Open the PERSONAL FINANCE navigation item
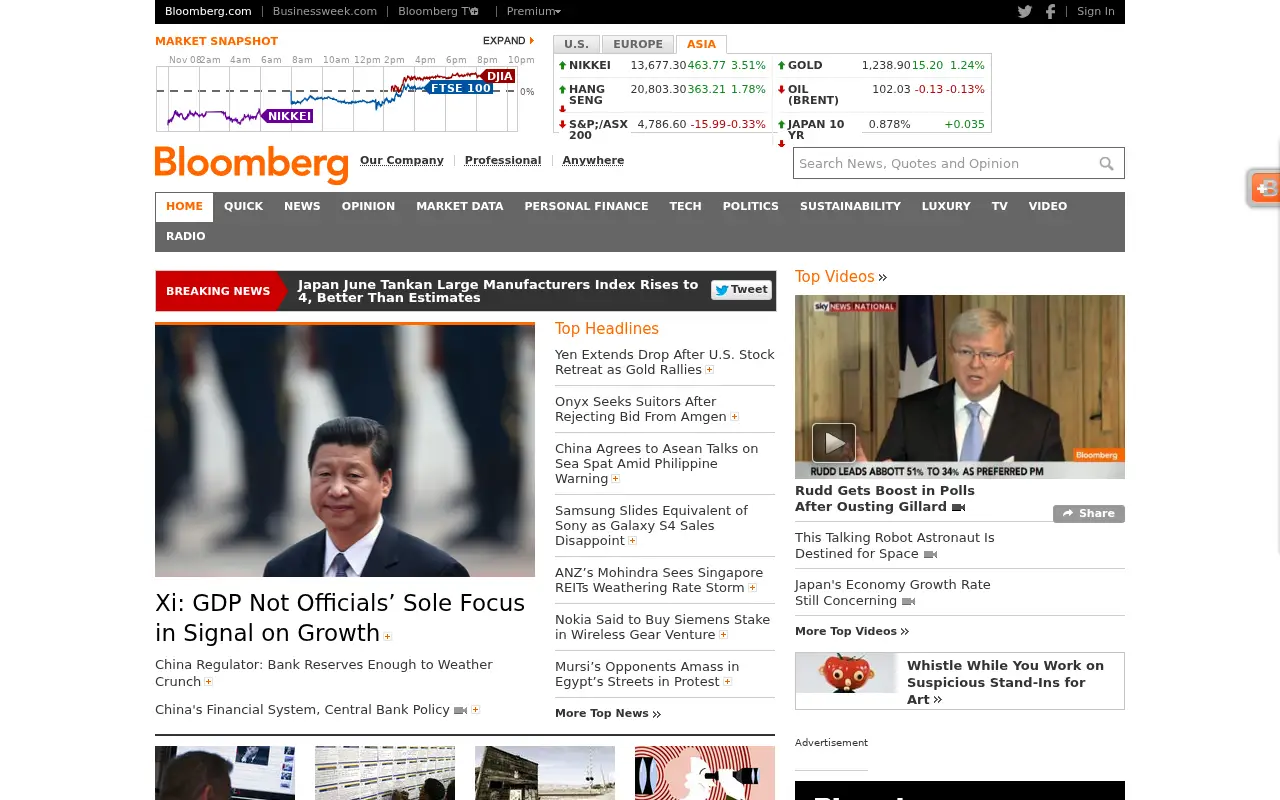 click(x=586, y=207)
